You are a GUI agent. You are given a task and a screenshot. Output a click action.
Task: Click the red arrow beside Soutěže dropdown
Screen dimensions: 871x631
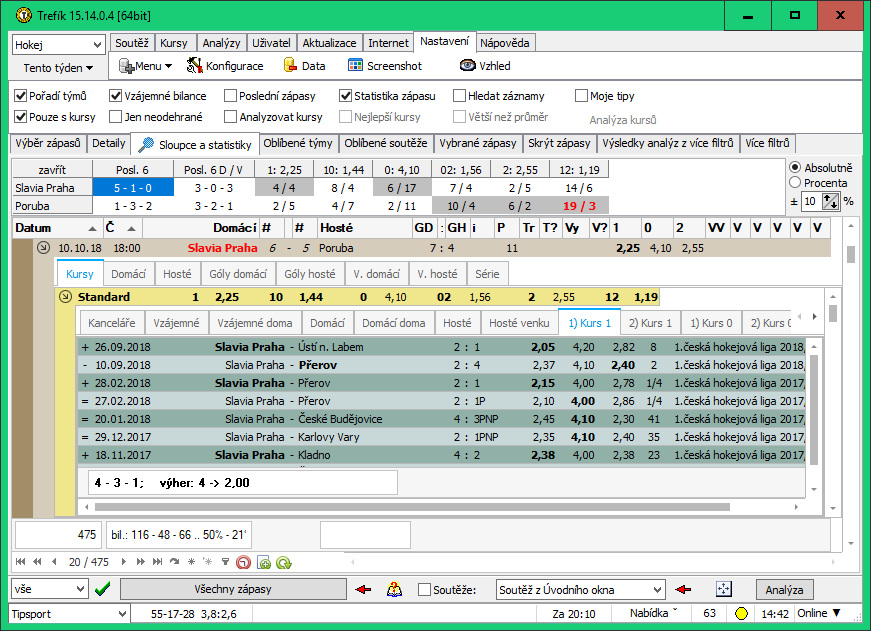(683, 589)
